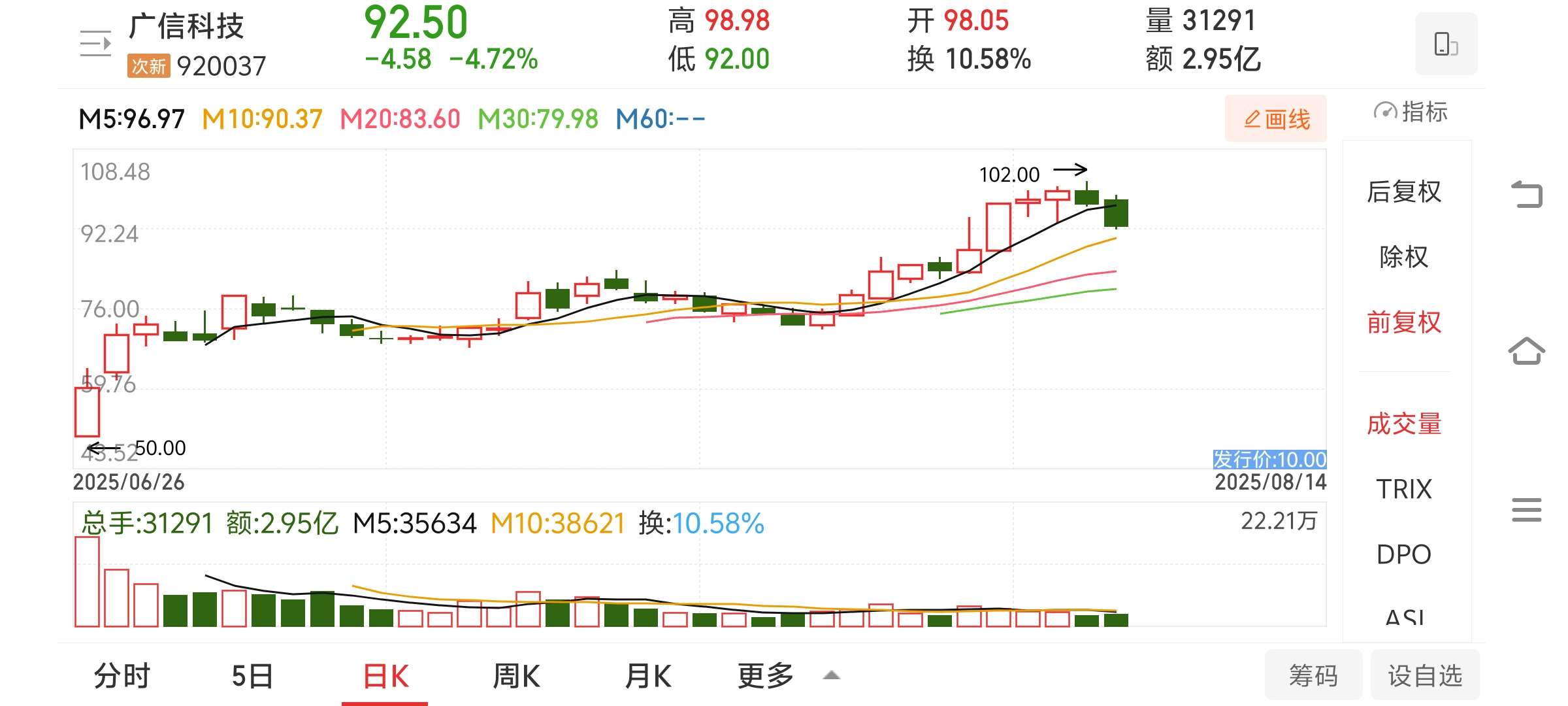Tap the Android home navigation icon
The image size is (1568, 706).
point(1527,351)
